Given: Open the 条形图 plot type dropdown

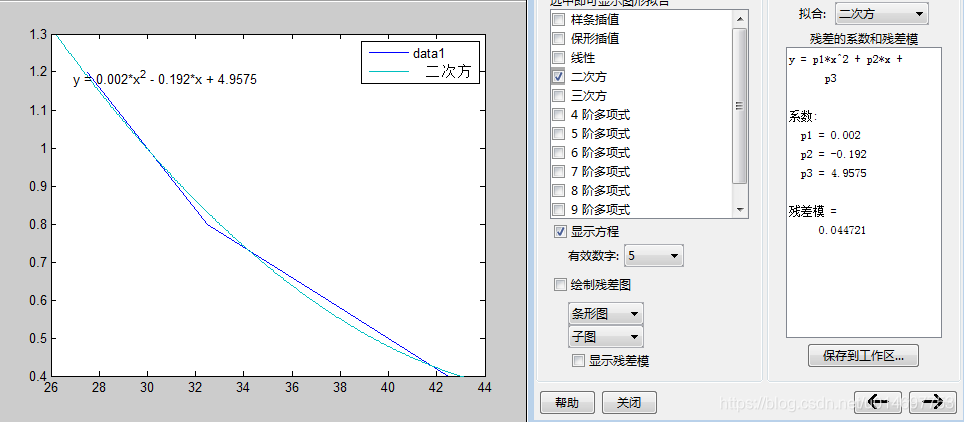Looking at the screenshot, I should click(606, 314).
